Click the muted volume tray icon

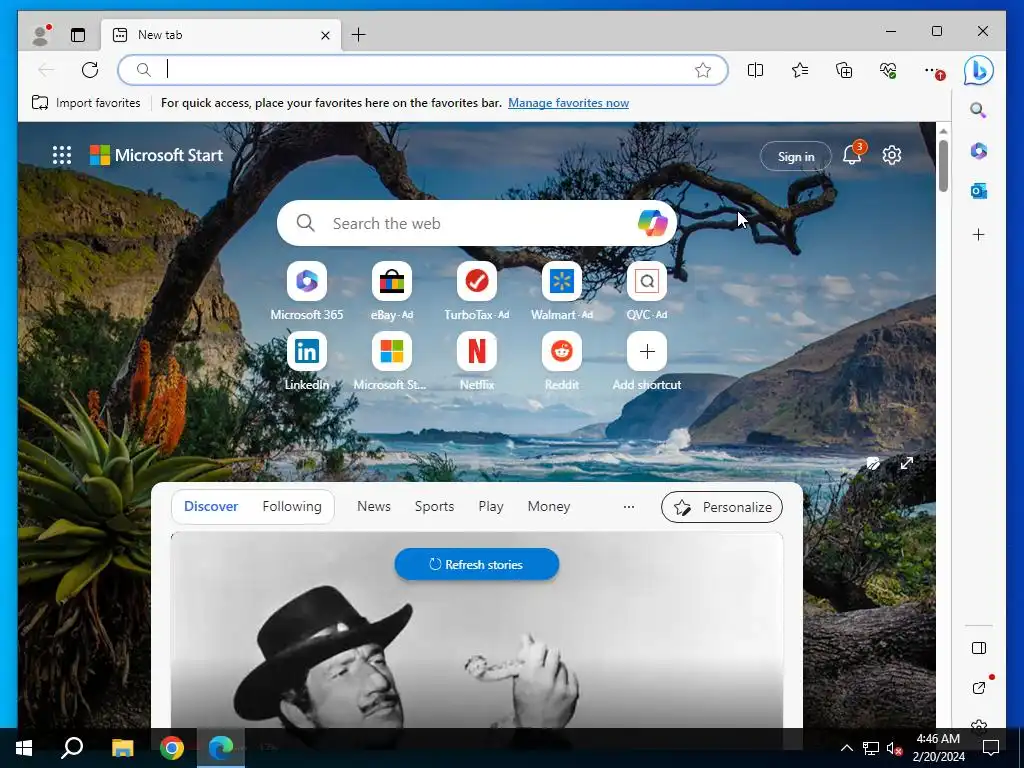click(x=893, y=748)
